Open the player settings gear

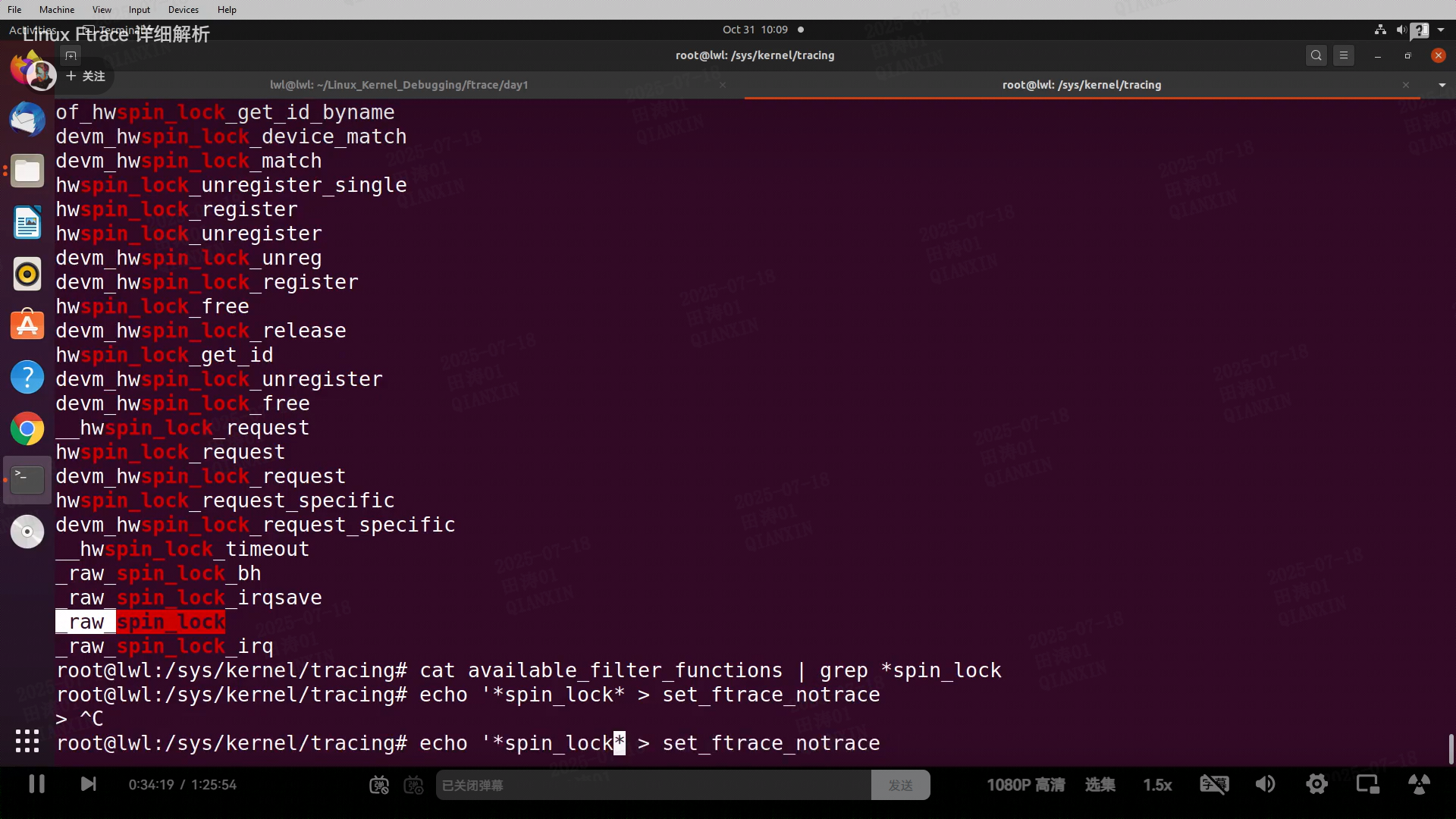[x=1316, y=785]
